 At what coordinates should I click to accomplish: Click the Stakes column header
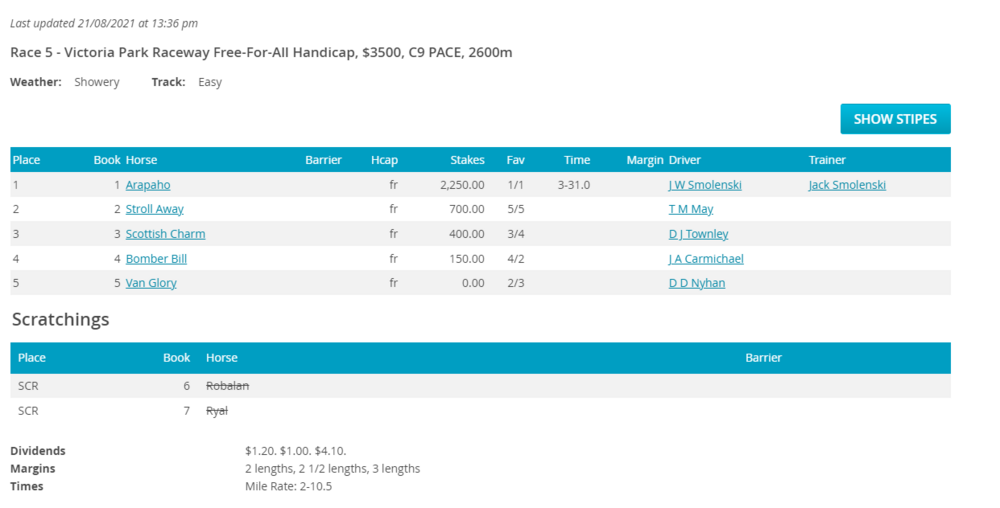[x=467, y=160]
